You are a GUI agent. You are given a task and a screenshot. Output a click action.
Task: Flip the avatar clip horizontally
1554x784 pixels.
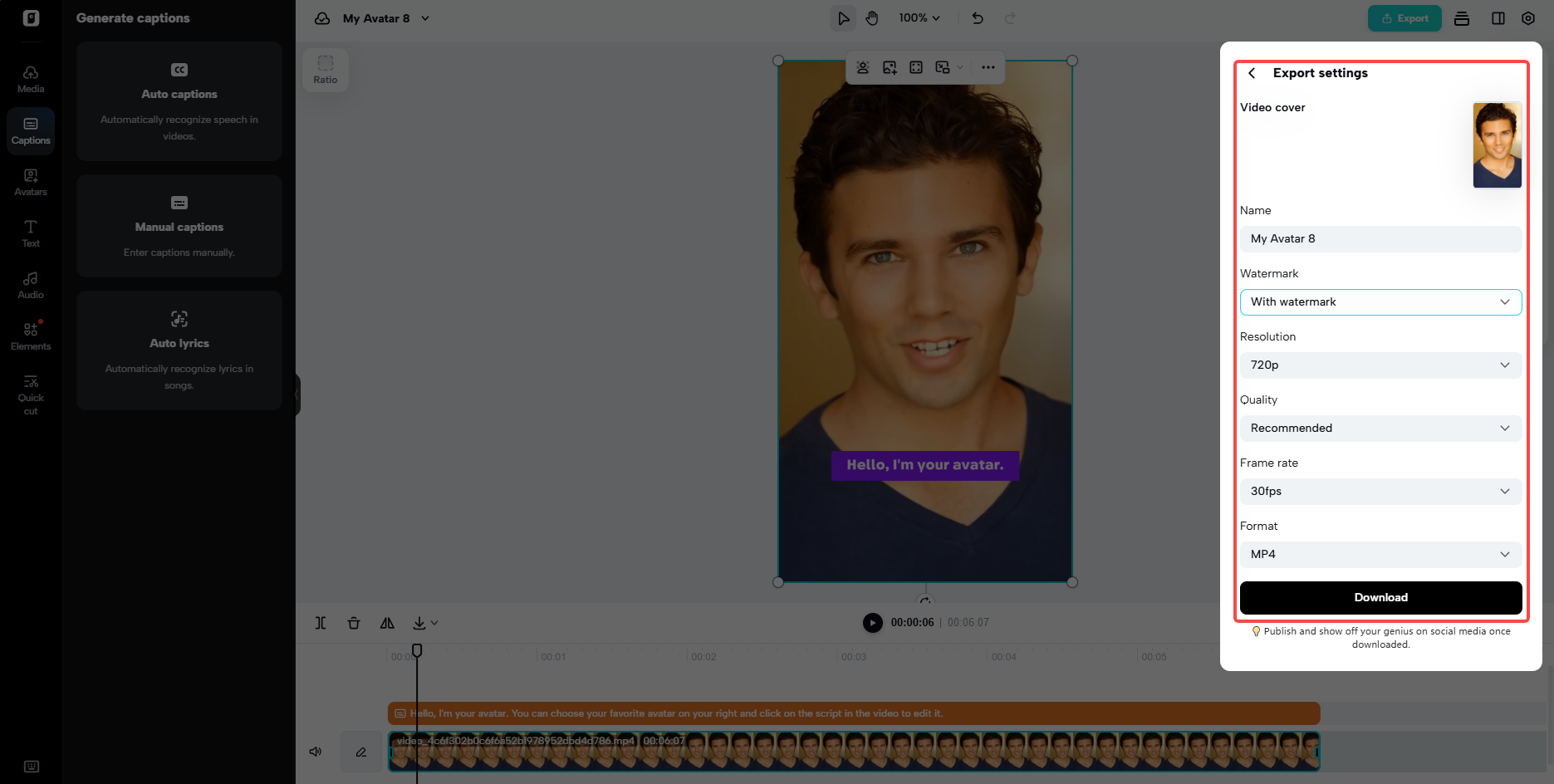(x=387, y=623)
